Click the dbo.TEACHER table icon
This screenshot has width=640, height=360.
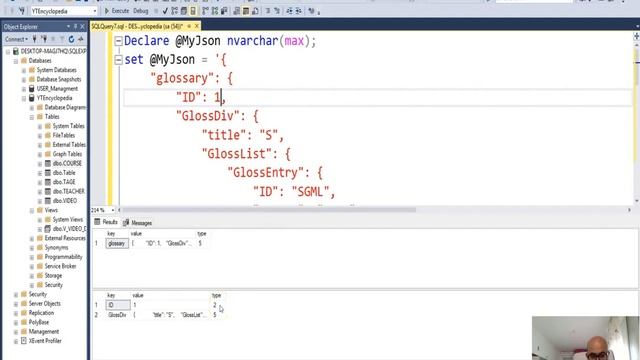[48, 191]
